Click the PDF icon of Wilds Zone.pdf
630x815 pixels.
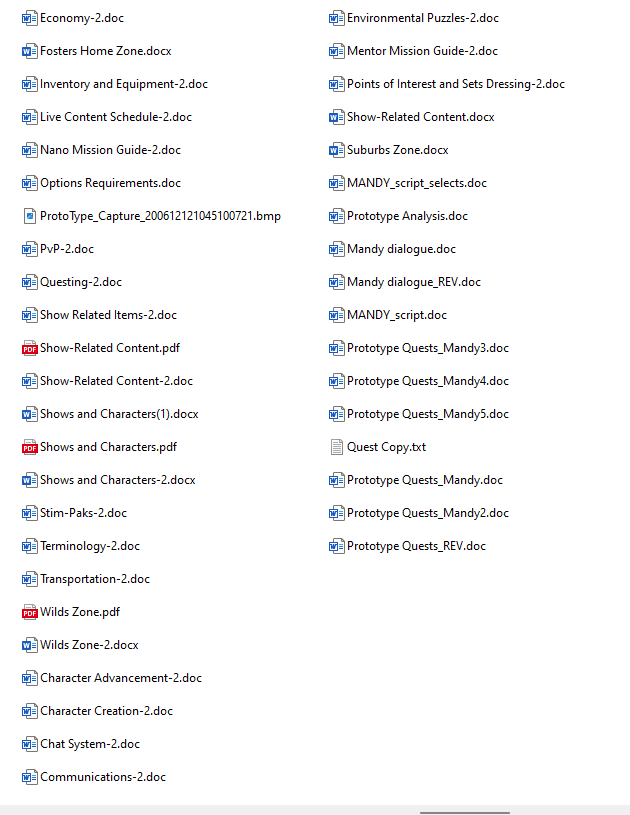(30, 612)
